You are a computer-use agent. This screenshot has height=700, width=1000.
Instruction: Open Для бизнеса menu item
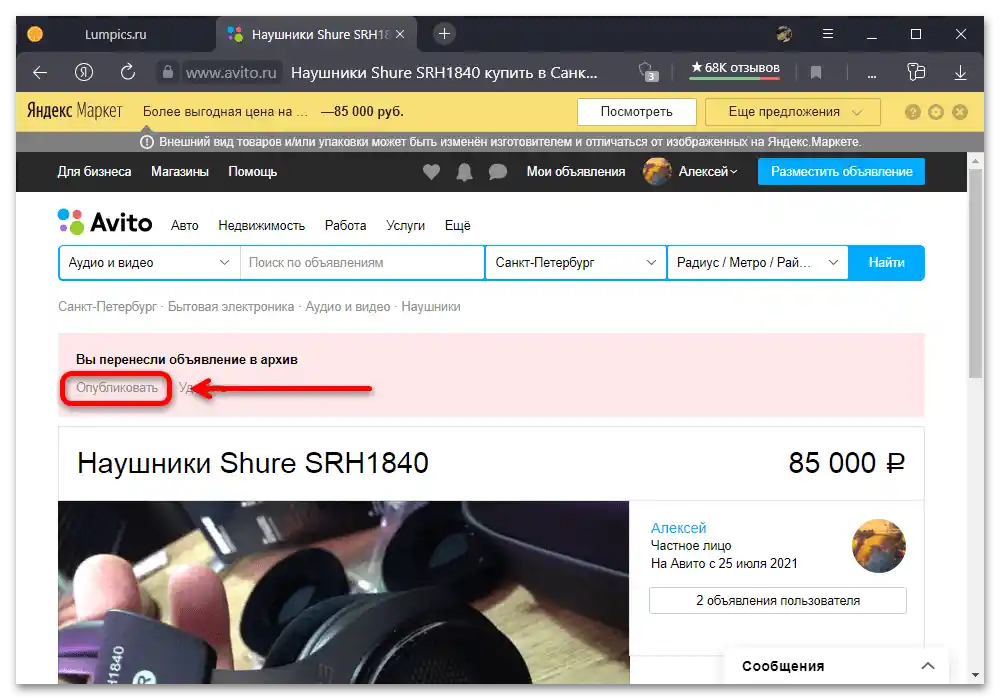(x=94, y=171)
